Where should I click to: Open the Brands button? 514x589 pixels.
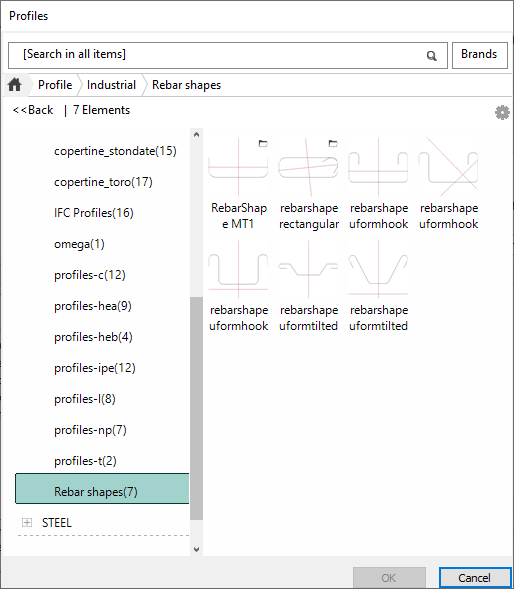click(x=479, y=55)
